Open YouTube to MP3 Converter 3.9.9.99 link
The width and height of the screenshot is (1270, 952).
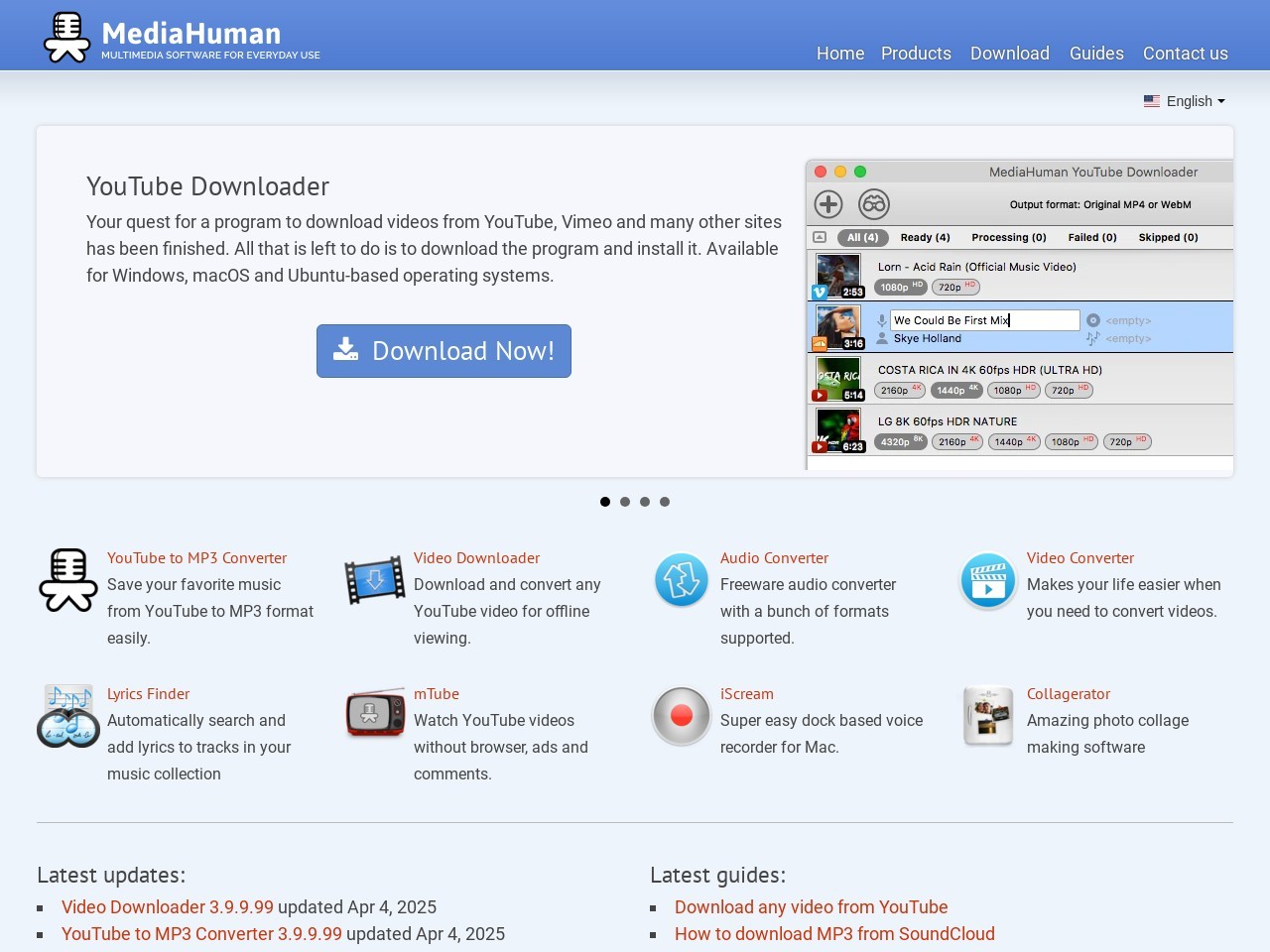pos(201,934)
